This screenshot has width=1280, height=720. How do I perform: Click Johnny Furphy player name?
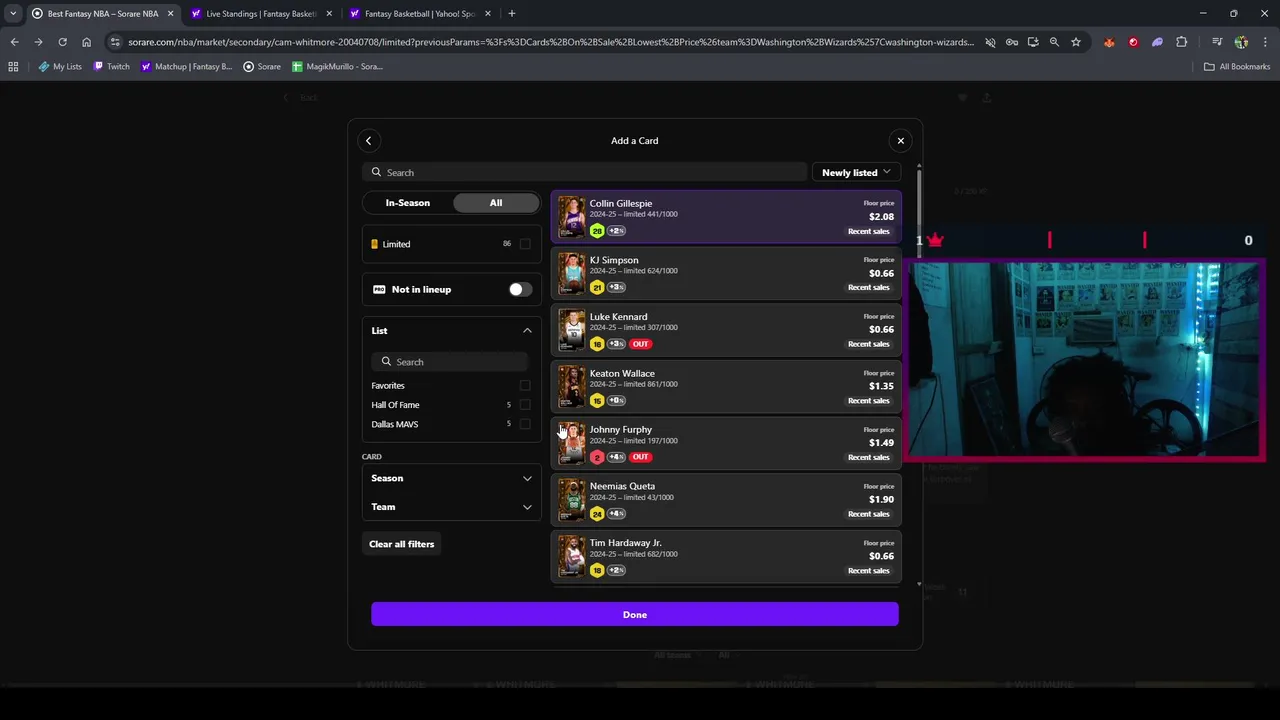pos(620,429)
